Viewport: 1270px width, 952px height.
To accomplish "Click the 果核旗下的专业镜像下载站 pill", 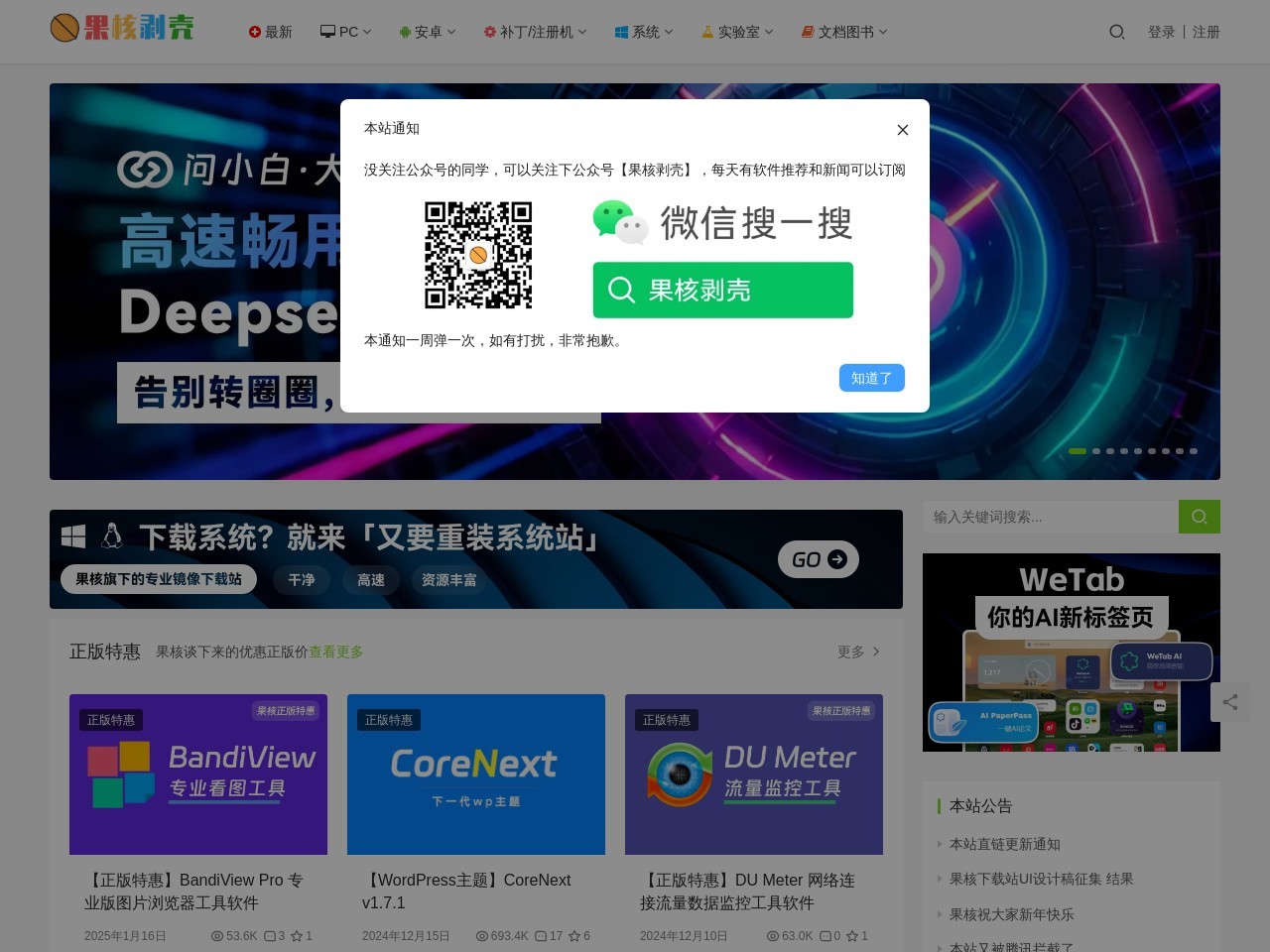I will click(x=159, y=579).
